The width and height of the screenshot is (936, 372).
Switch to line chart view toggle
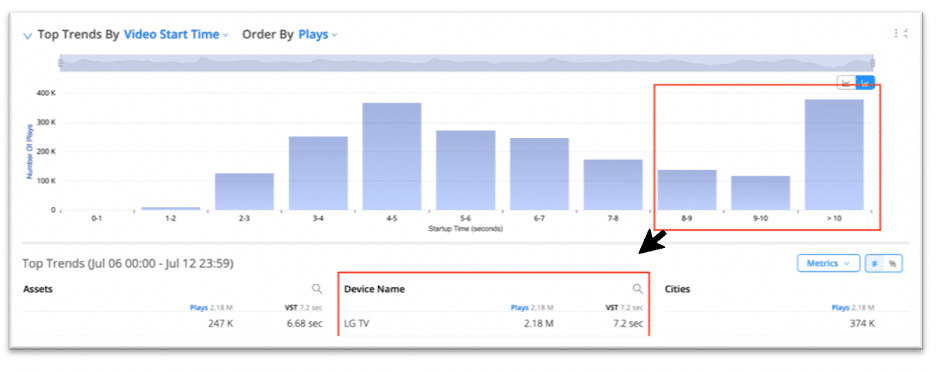coord(846,83)
